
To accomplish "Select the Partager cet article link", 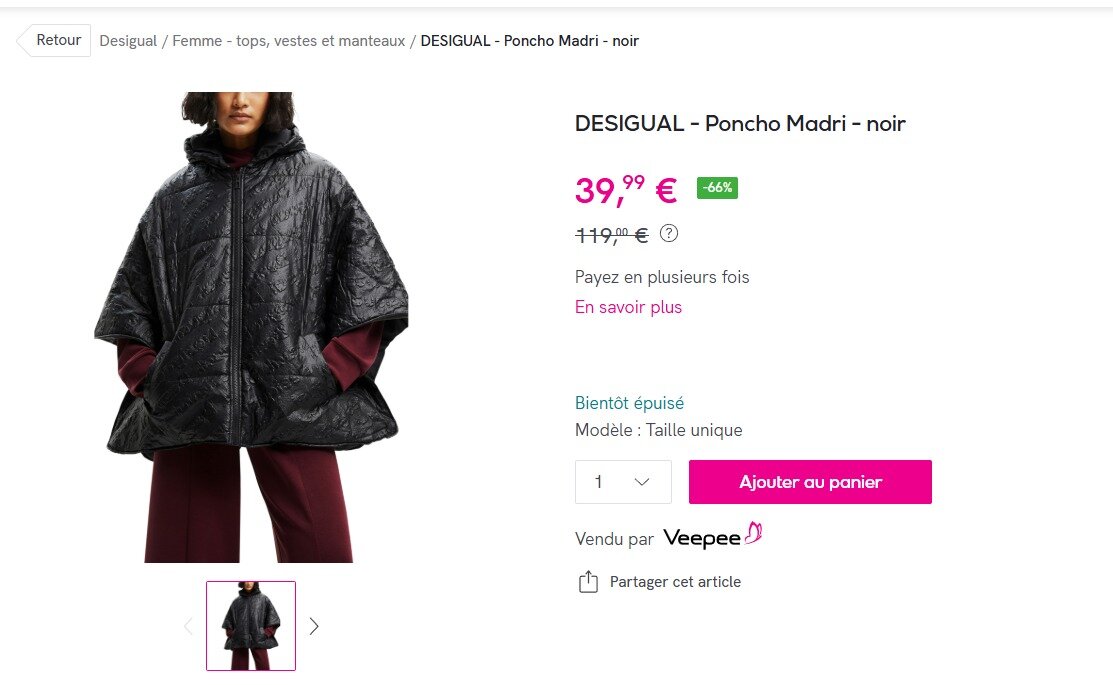I will point(675,582).
